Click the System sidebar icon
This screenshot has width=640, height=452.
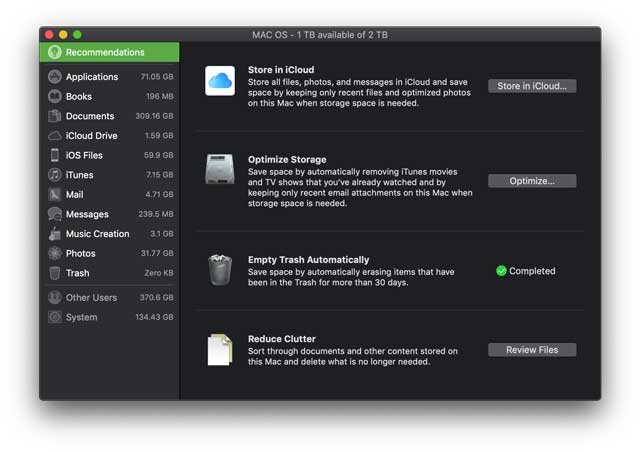(x=55, y=317)
